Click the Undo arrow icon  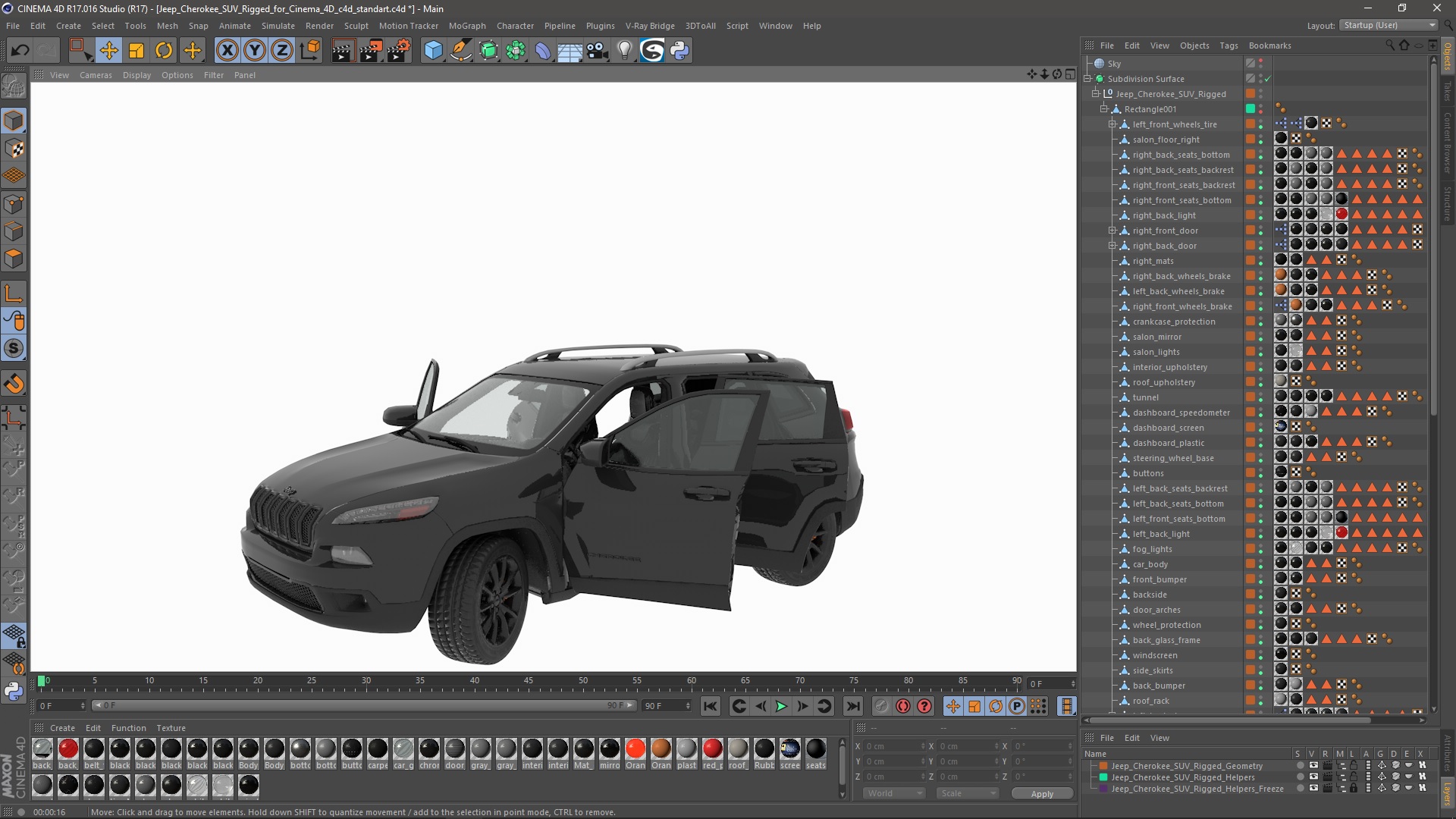click(20, 51)
